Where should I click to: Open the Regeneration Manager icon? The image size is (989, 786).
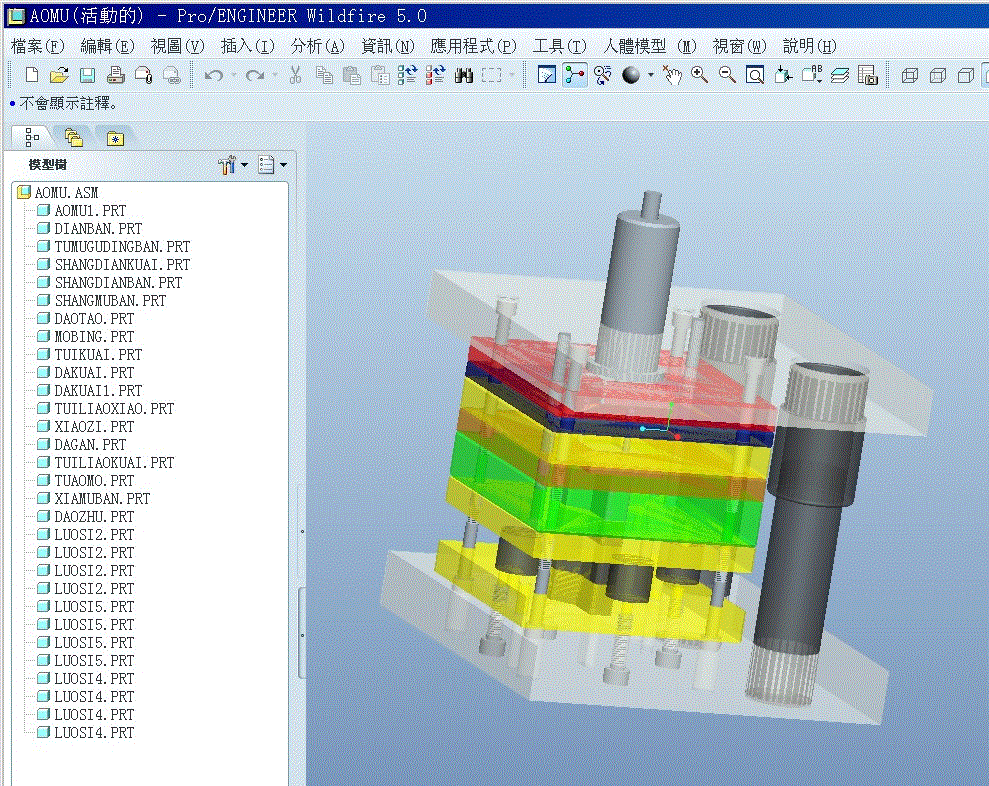tap(435, 75)
